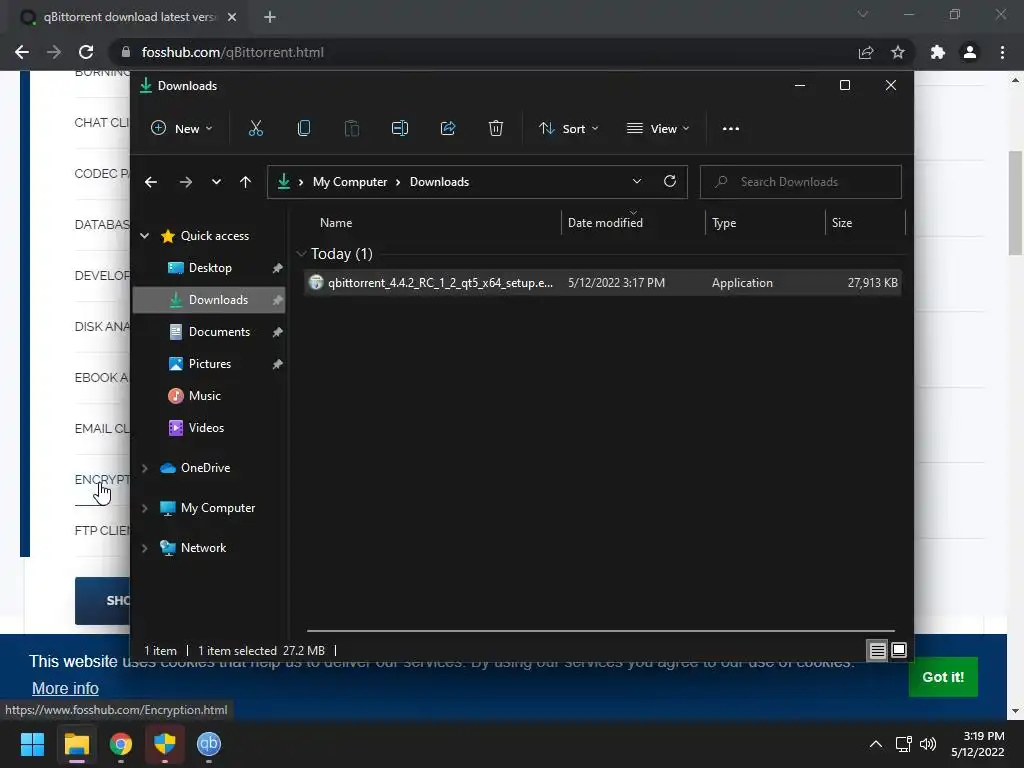Screen dimensions: 1024x768
Task: Click the Search Downloads field
Action: [x=801, y=182]
